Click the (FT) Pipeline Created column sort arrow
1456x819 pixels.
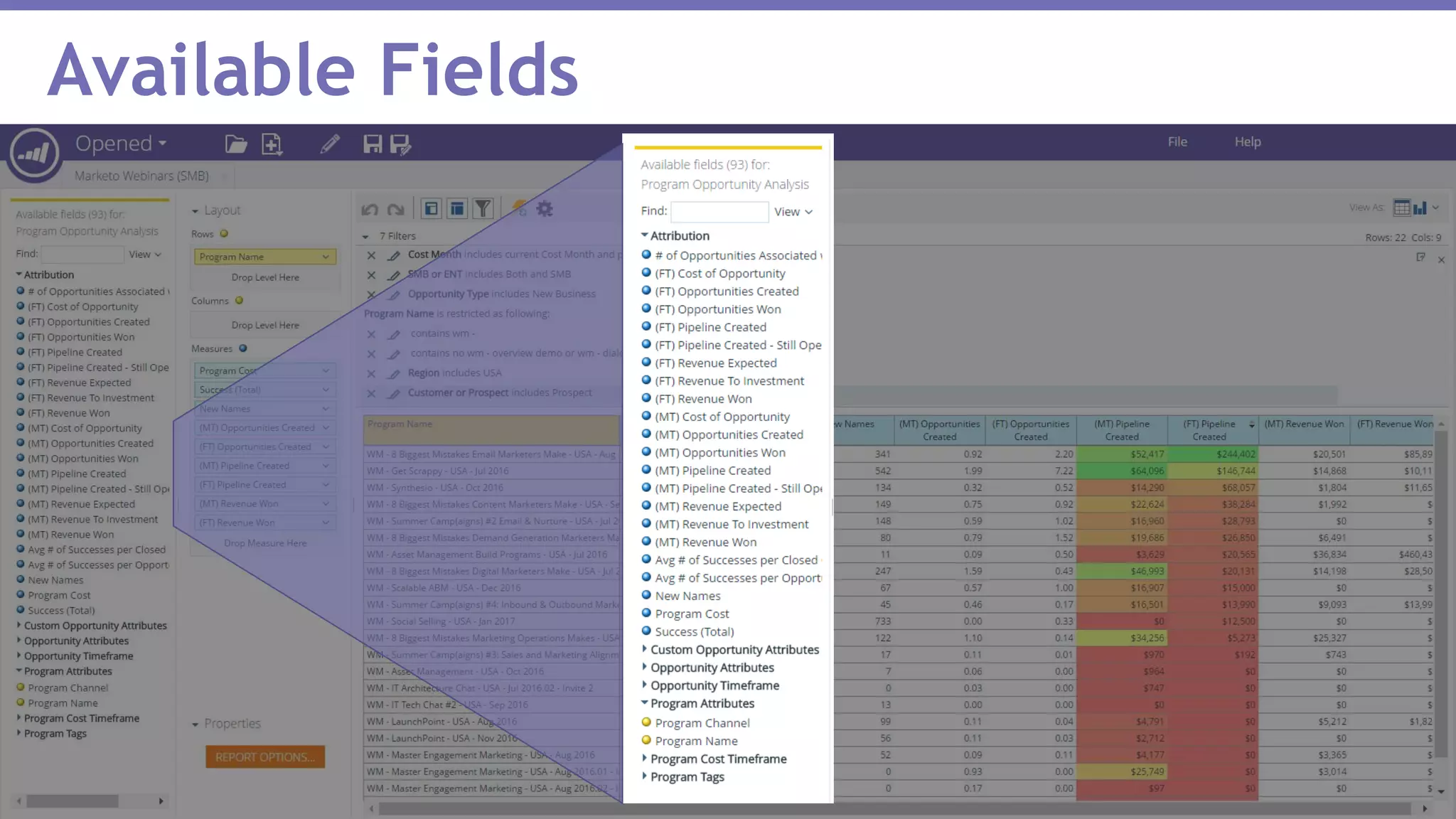1252,424
